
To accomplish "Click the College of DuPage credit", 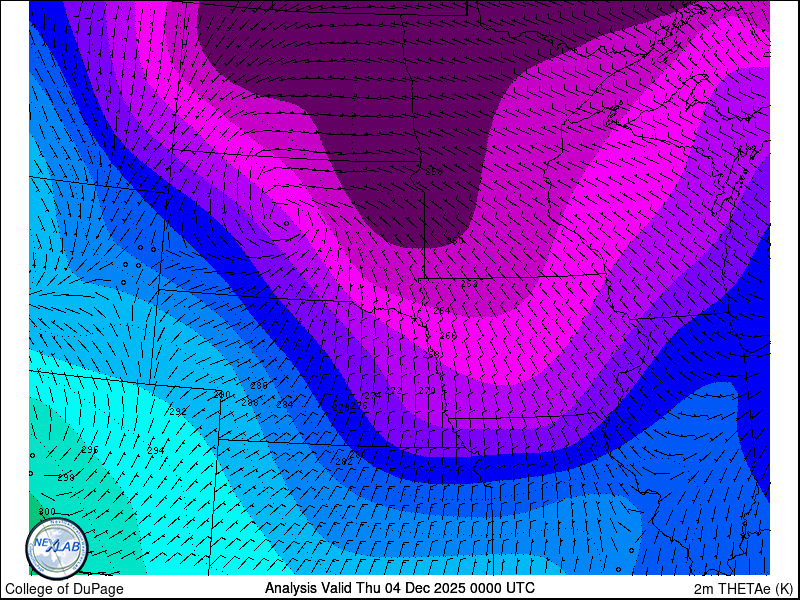I will (x=64, y=589).
